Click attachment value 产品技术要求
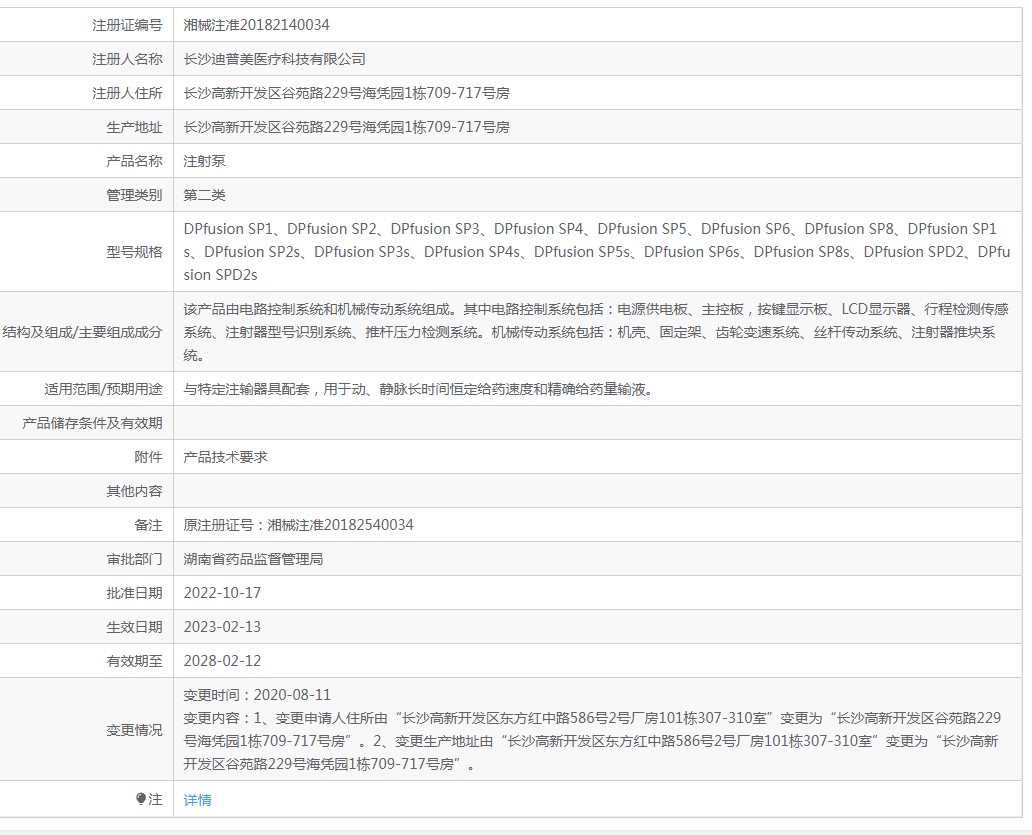This screenshot has height=835, width=1032. pos(225,457)
